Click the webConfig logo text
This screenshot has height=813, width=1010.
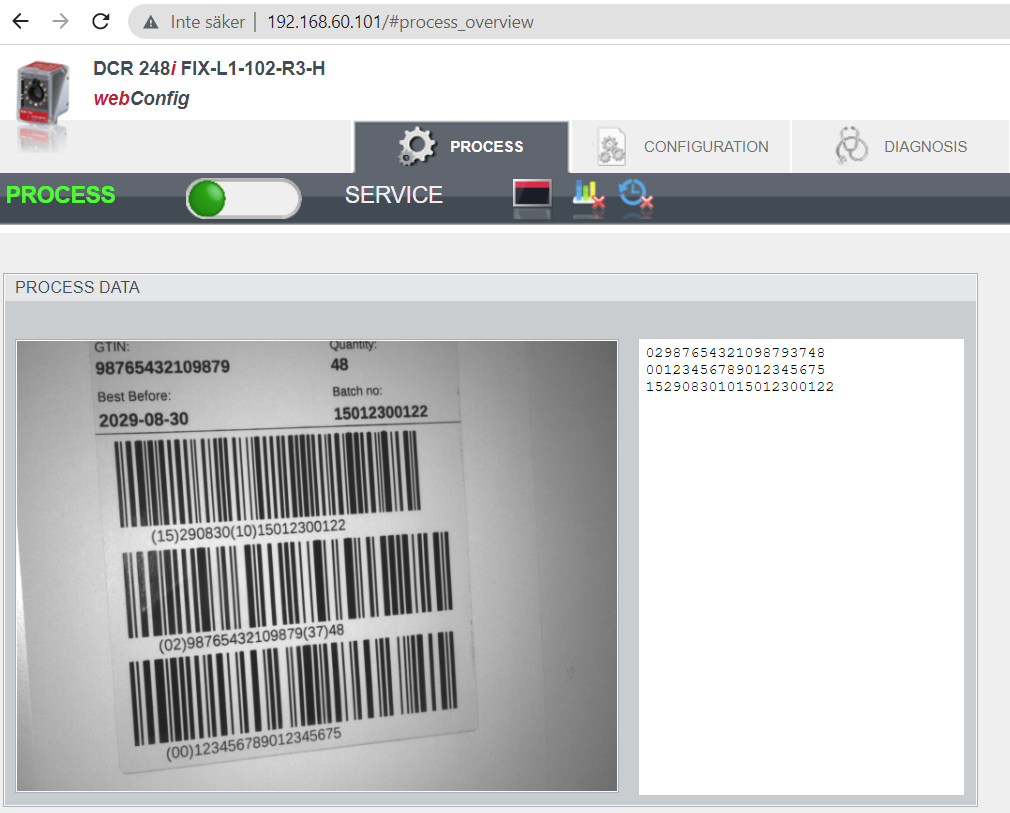click(142, 98)
